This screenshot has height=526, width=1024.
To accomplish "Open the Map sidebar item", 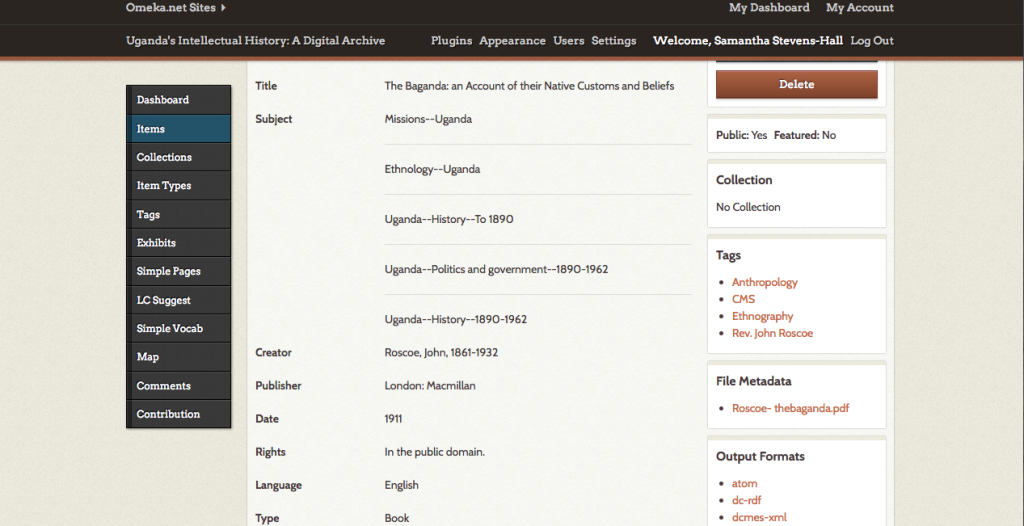I will (148, 357).
